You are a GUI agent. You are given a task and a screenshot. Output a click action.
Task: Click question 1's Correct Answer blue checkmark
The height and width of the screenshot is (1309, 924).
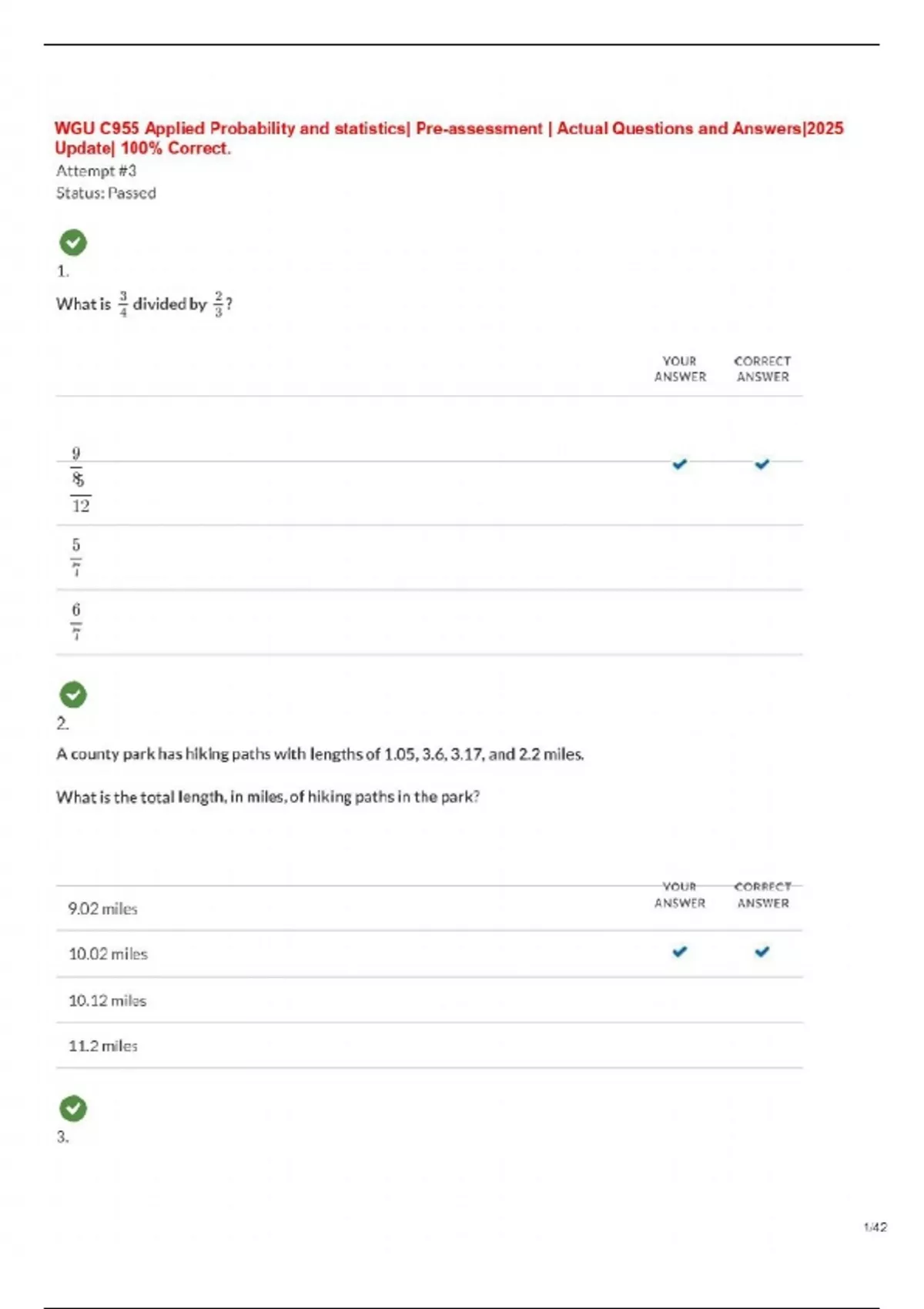[762, 464]
